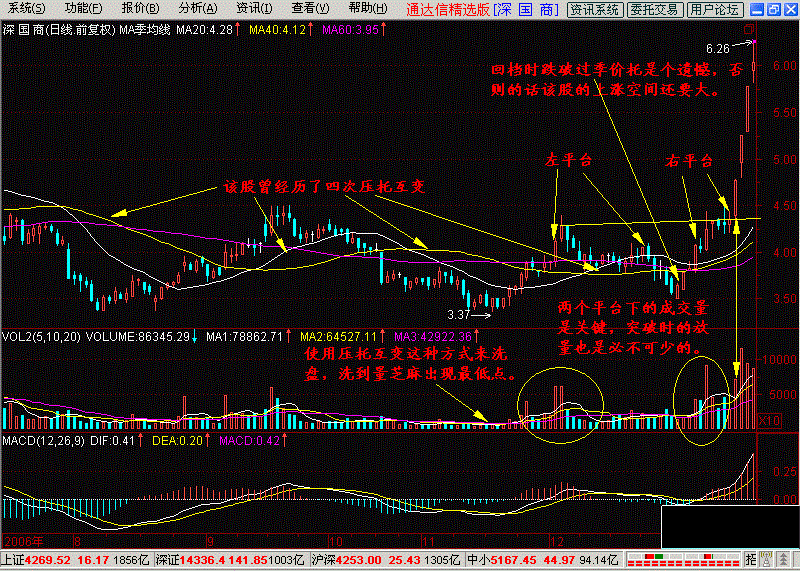Restore down the 通达信 window
This screenshot has height=571, width=800.
coord(774,9)
